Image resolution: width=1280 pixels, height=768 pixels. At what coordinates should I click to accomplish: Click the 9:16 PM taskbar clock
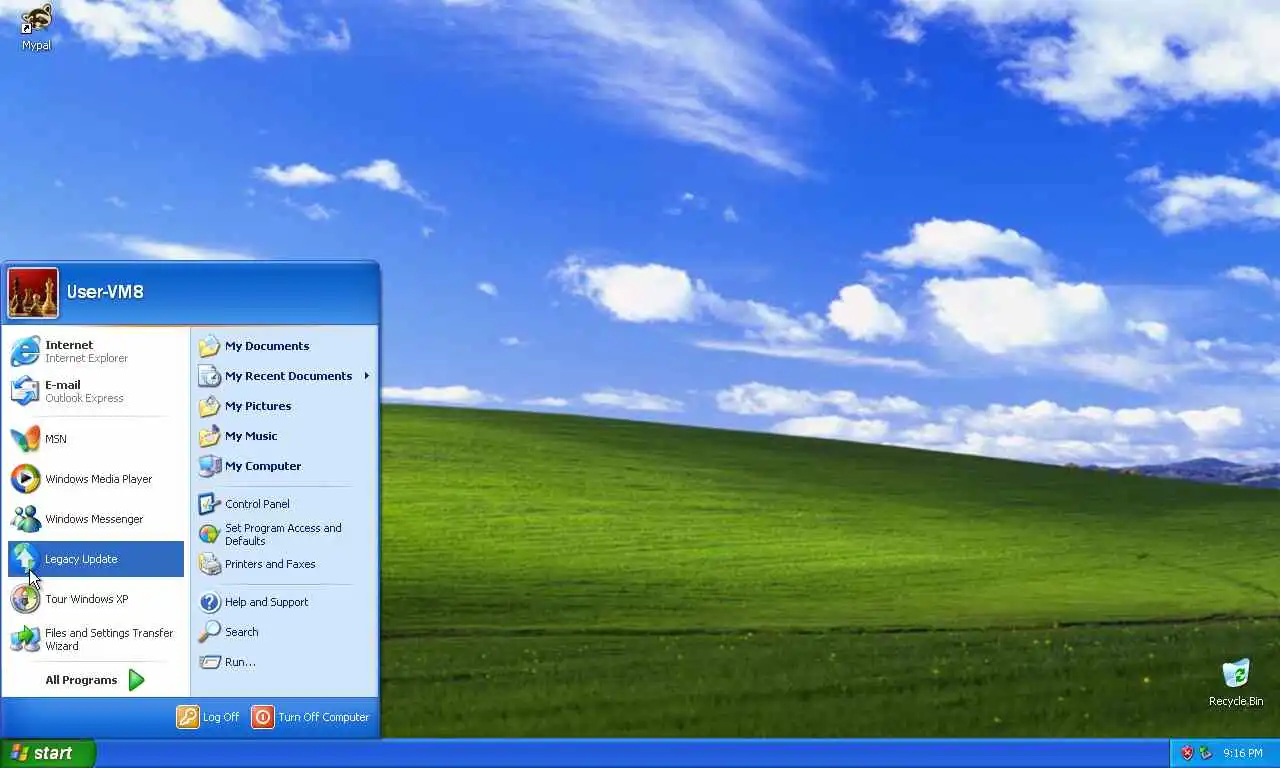(x=1243, y=753)
